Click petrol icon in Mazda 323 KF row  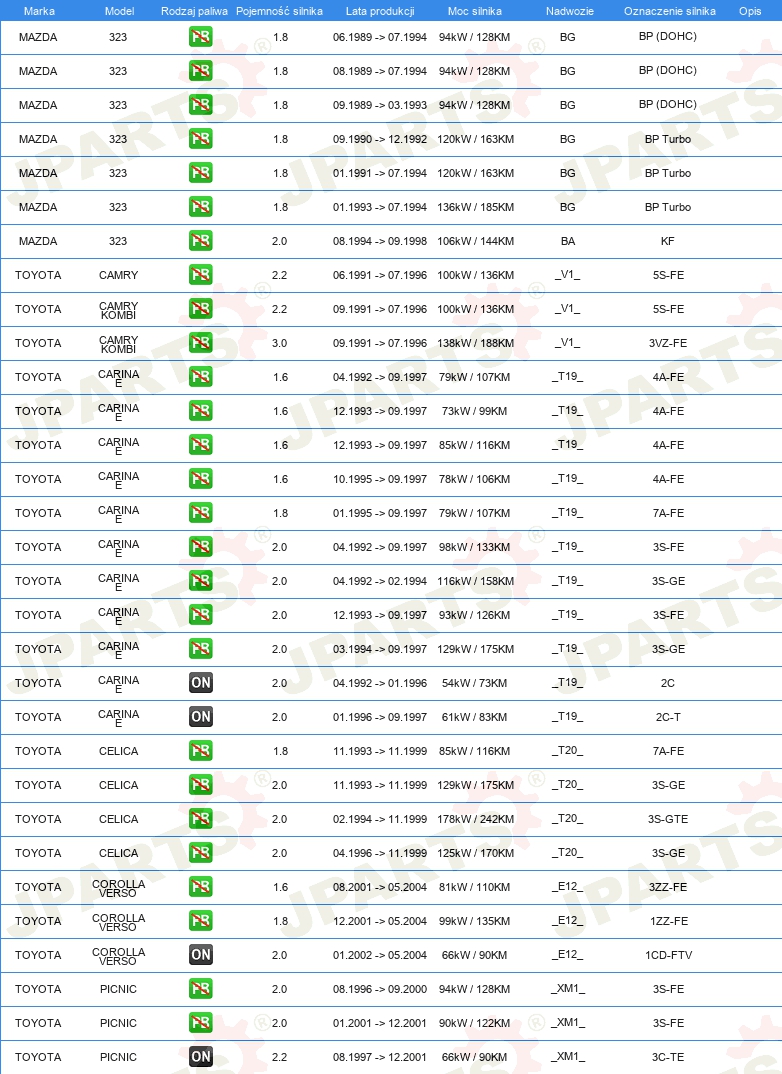[x=201, y=241]
